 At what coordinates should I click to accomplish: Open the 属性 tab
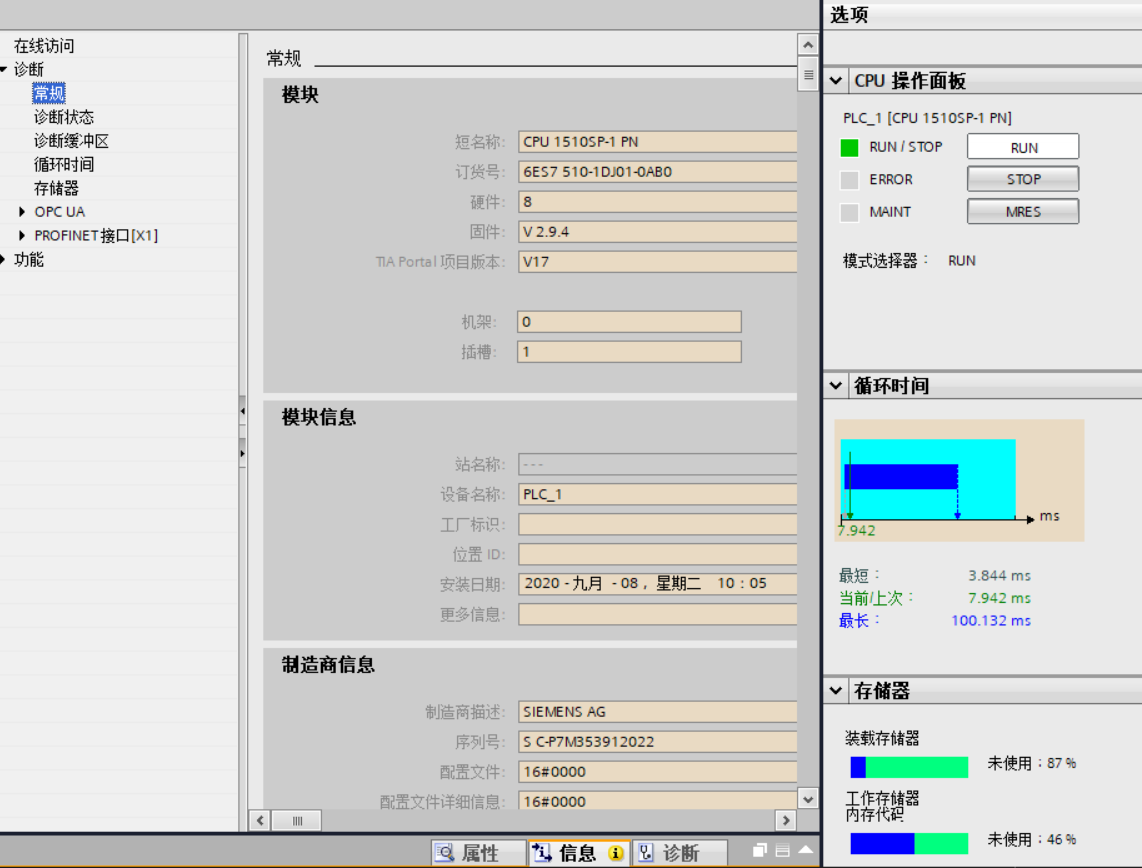click(479, 853)
